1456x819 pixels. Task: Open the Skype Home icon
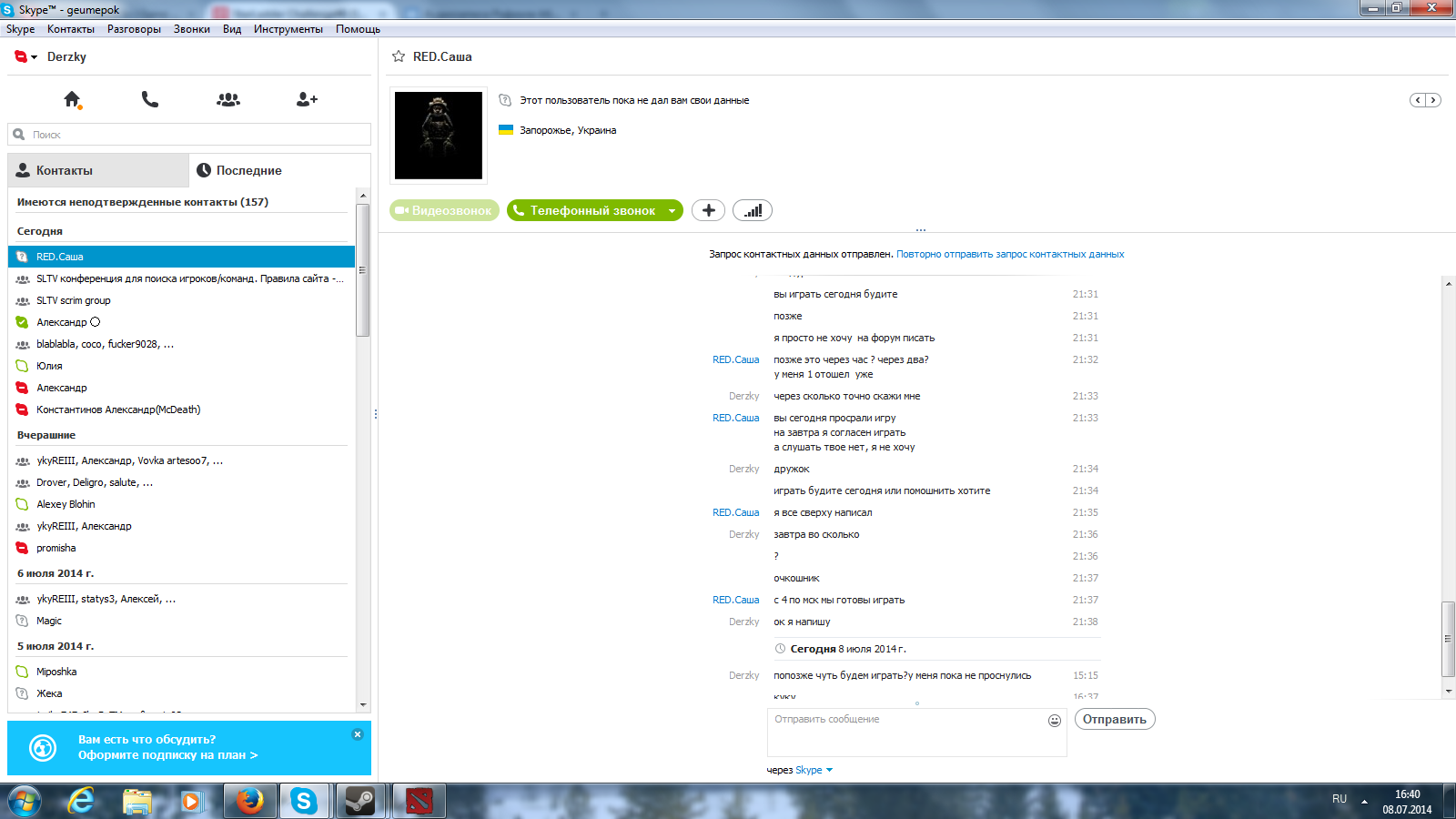click(72, 99)
